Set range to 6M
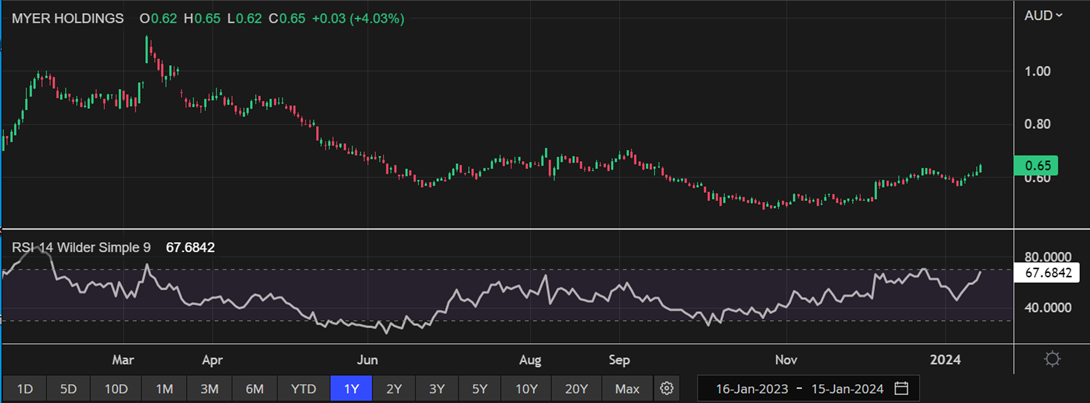Viewport: 1090px width, 403px height. [254, 388]
